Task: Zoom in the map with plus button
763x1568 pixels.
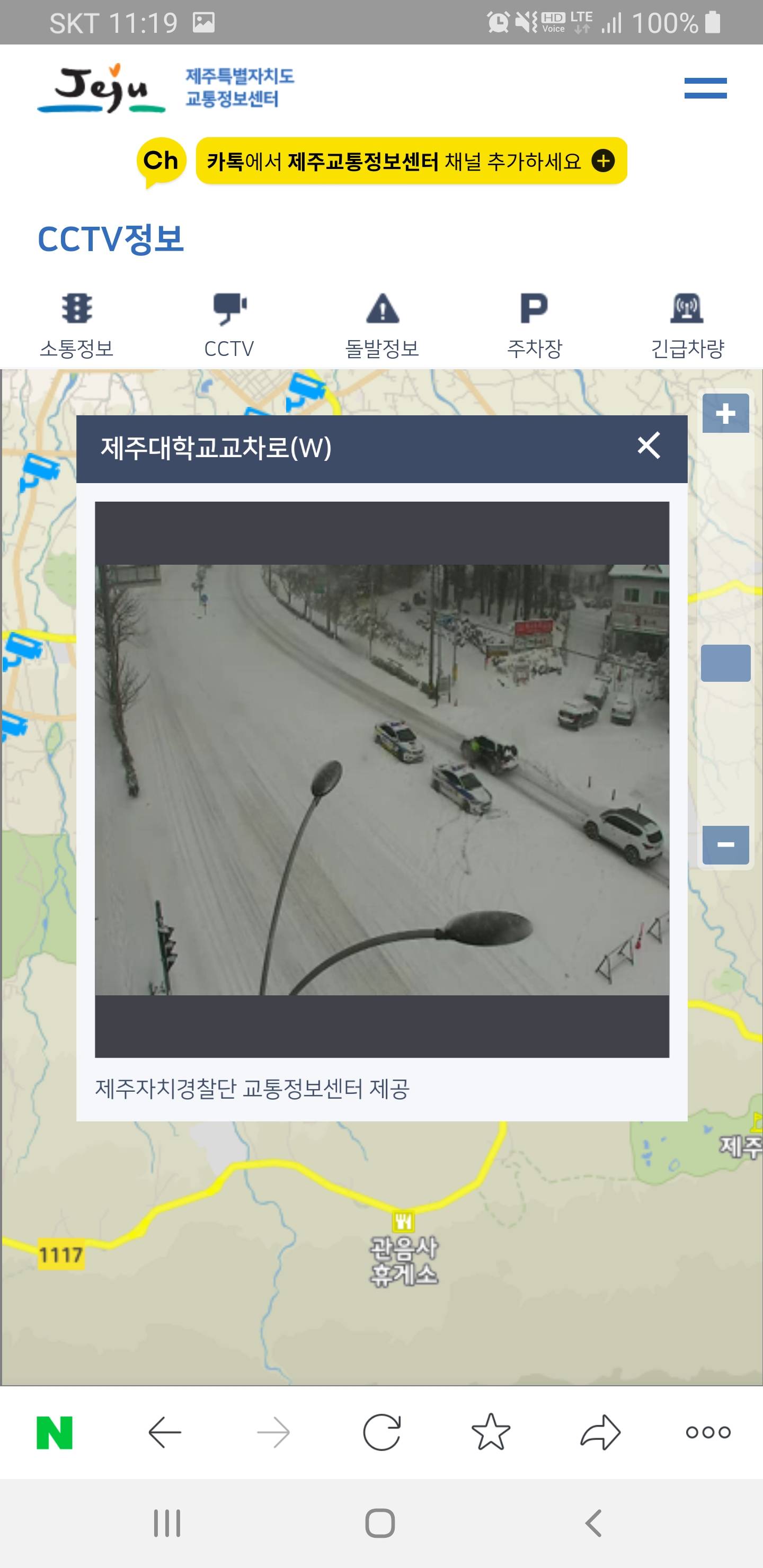Action: coord(725,414)
